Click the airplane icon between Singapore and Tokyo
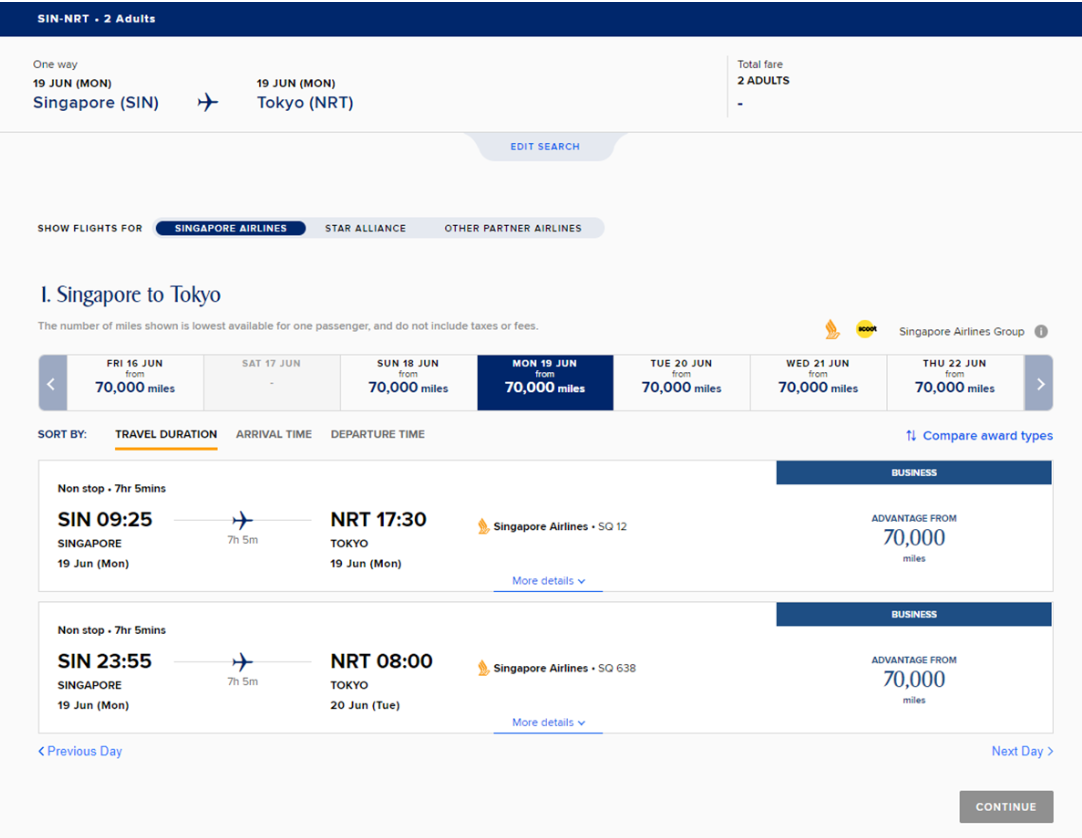The image size is (1082, 838). tap(207, 101)
